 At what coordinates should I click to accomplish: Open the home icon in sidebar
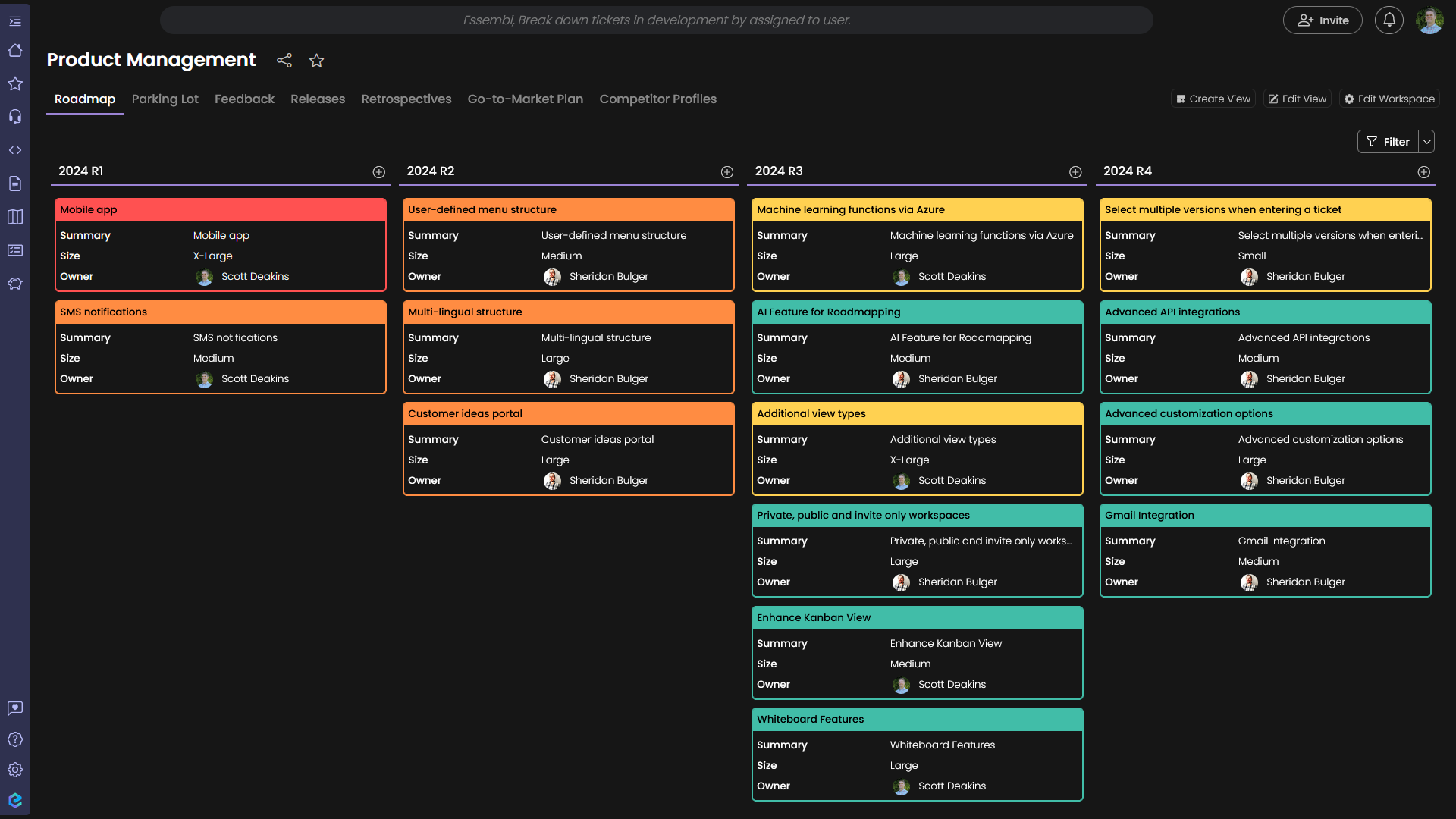pos(15,51)
